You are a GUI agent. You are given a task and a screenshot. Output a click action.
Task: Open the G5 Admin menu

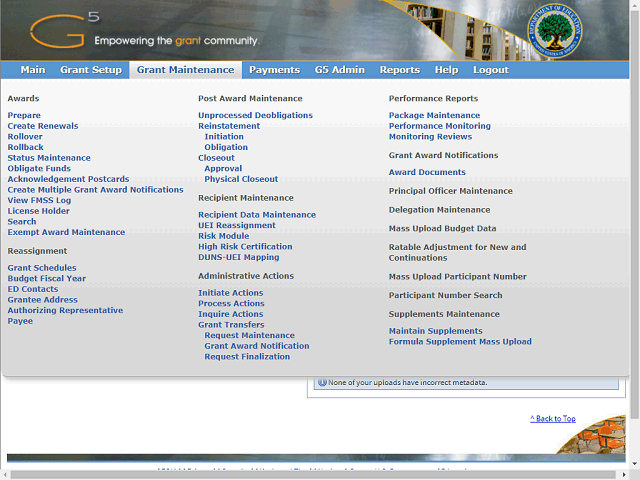click(340, 70)
